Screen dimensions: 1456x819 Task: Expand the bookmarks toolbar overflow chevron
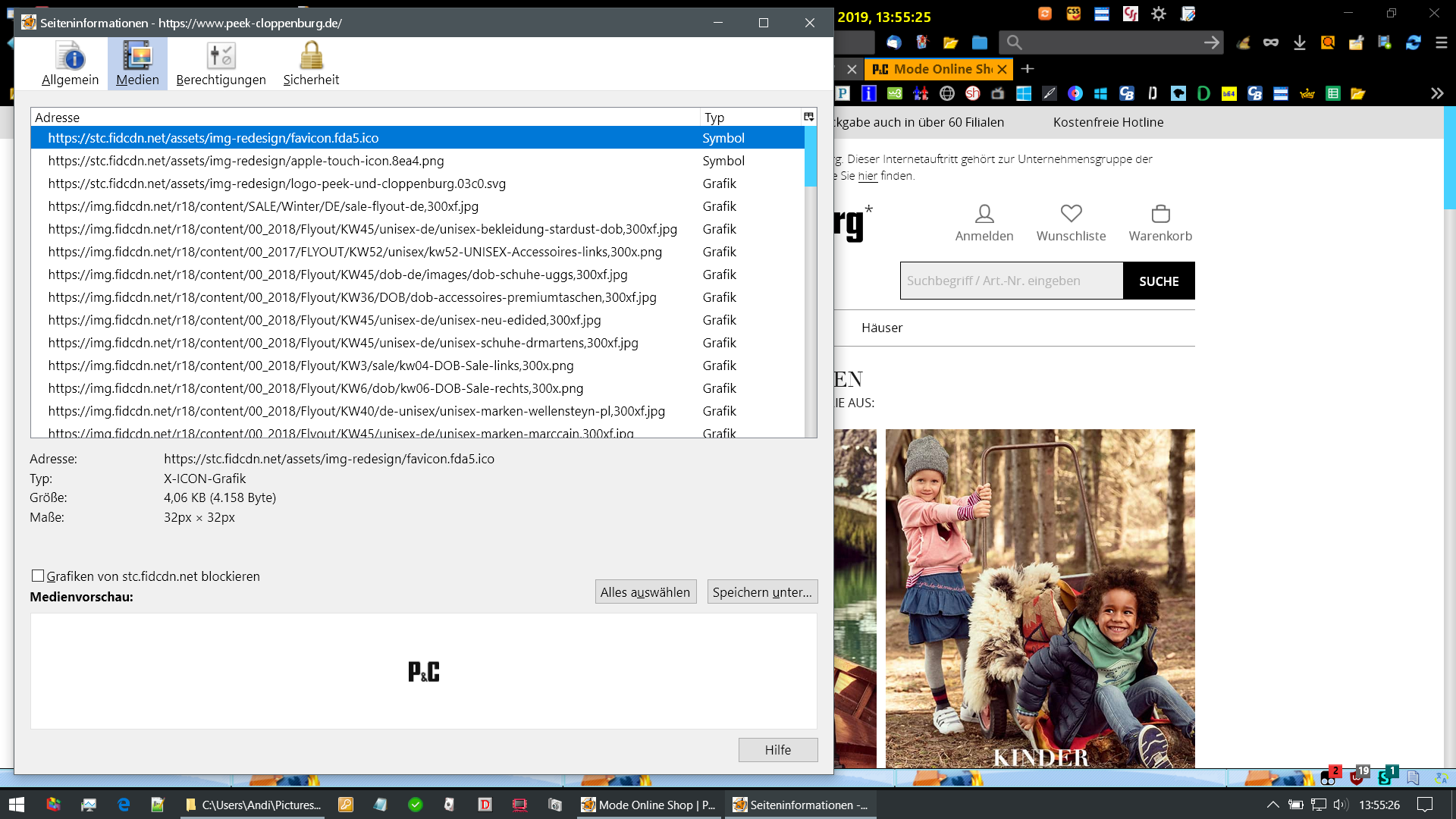[x=1436, y=93]
